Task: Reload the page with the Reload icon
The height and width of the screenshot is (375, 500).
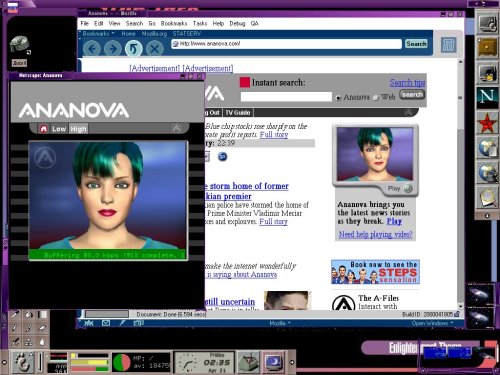Action: (133, 49)
